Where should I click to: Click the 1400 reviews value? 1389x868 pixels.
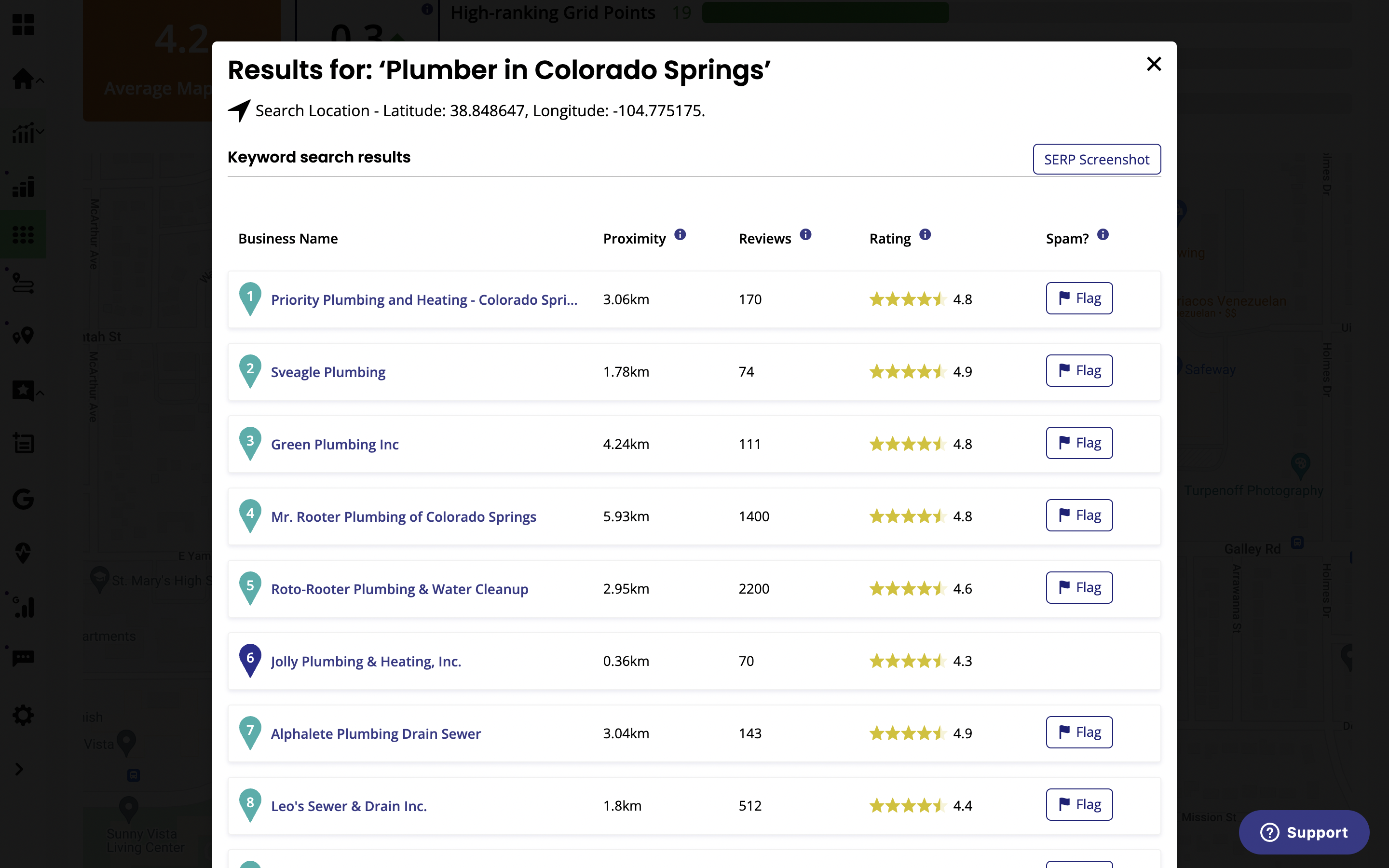(x=754, y=516)
